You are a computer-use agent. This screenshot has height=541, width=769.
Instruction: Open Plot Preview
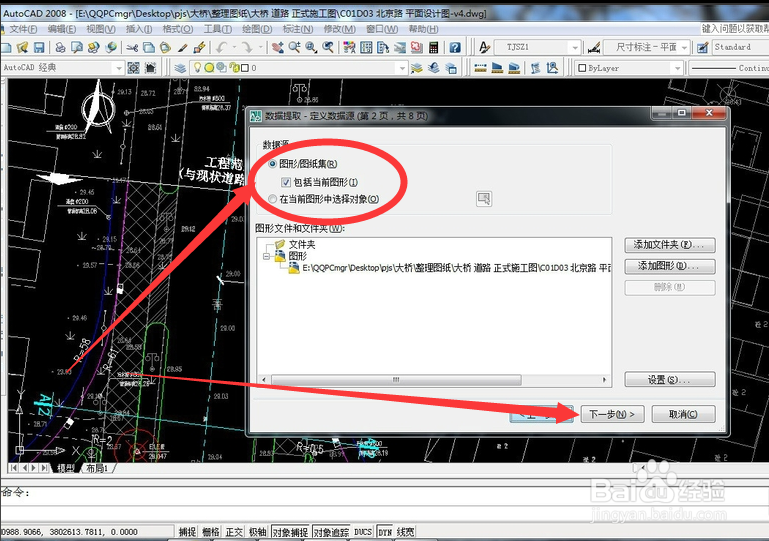point(77,48)
